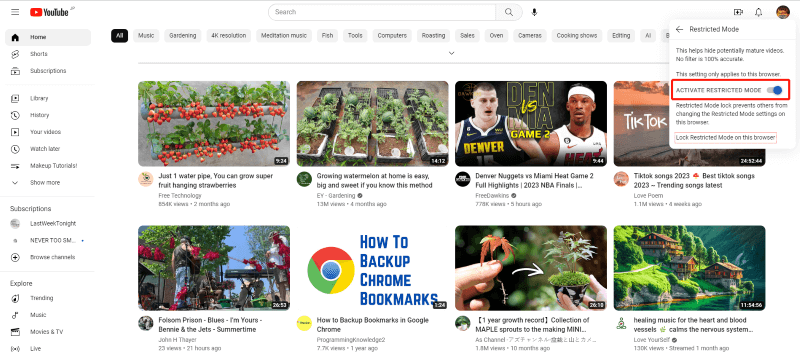Viewport: 800px width, 360px height.
Task: Open Library in the sidebar
Action: [x=48, y=98]
